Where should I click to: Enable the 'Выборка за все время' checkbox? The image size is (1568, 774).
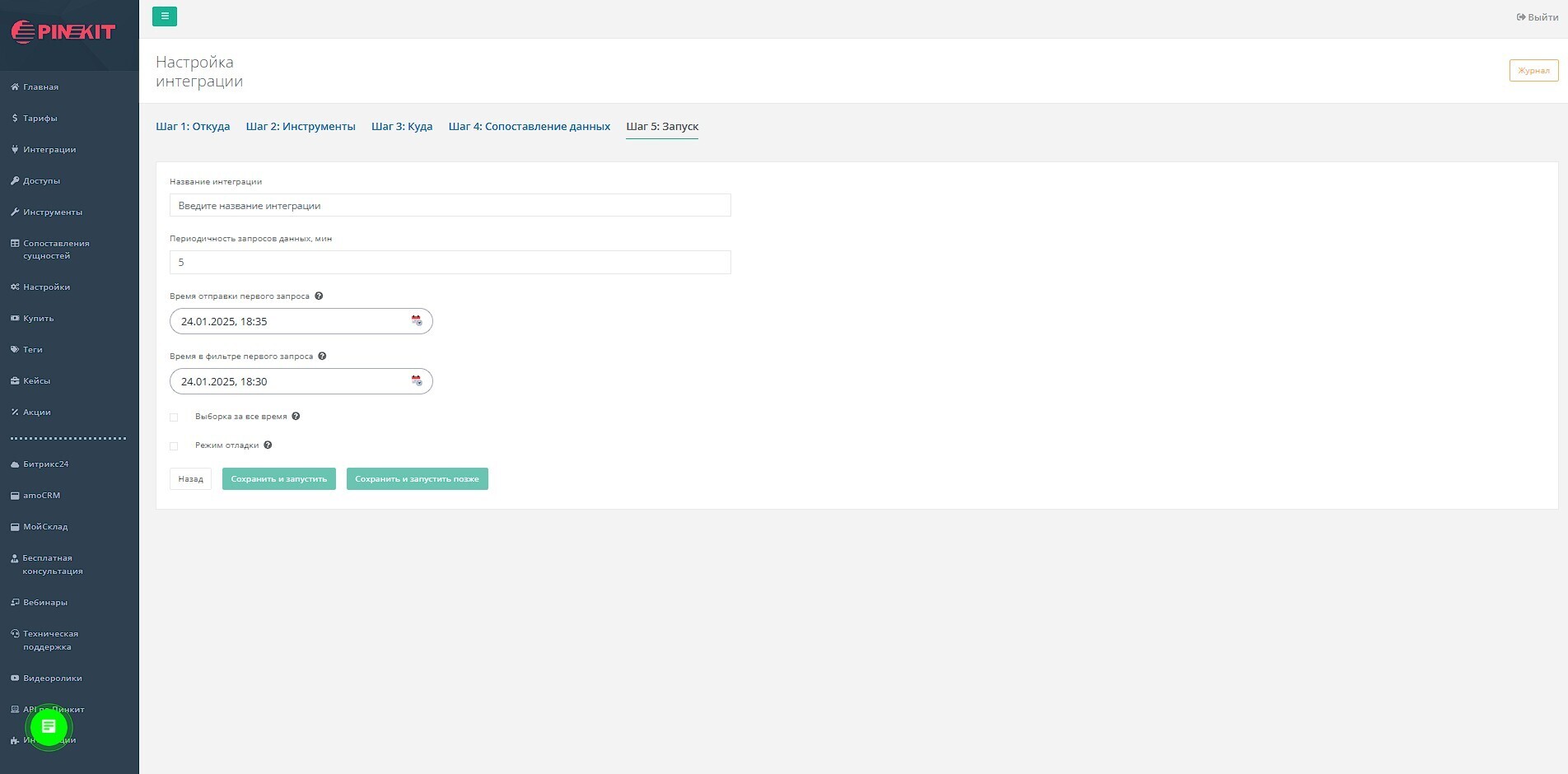click(174, 417)
